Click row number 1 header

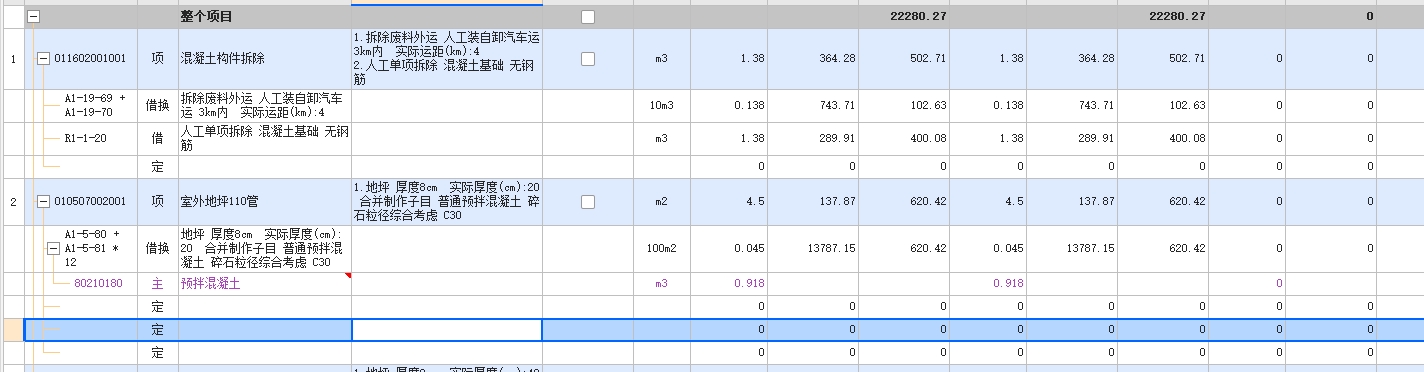13,59
